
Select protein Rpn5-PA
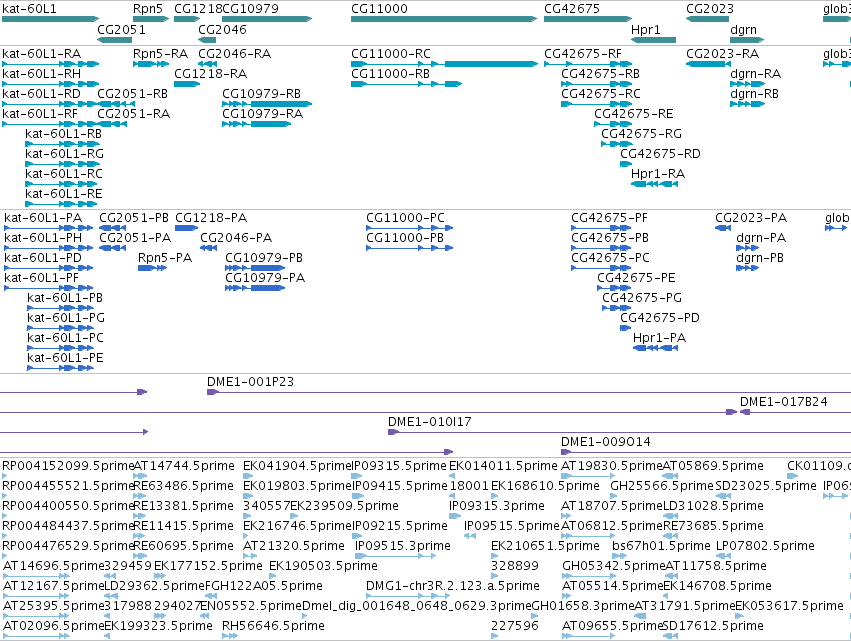(153, 268)
